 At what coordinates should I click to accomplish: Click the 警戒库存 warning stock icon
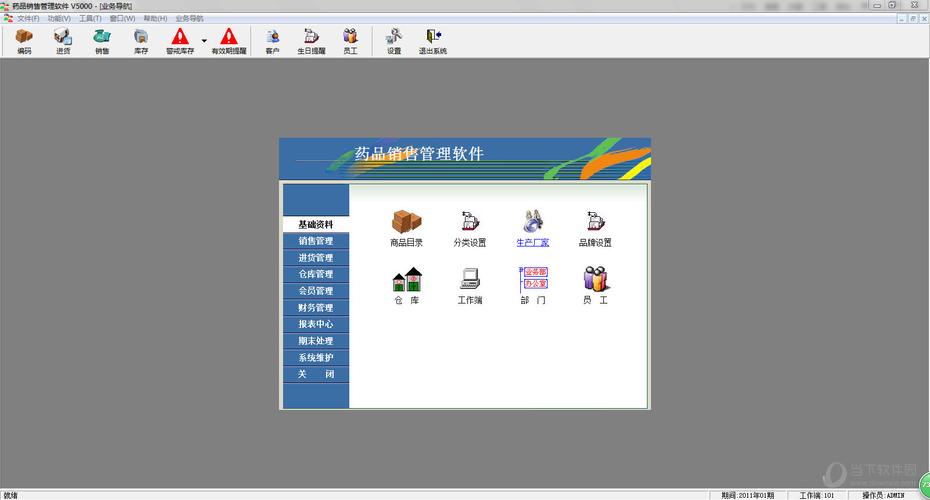pyautogui.click(x=180, y=42)
